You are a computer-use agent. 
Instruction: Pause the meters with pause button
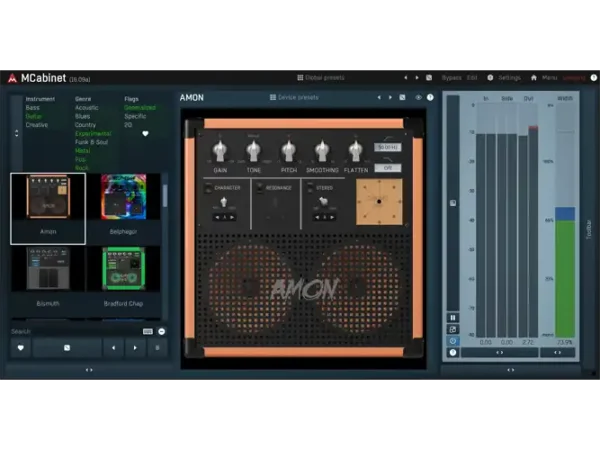pos(453,318)
